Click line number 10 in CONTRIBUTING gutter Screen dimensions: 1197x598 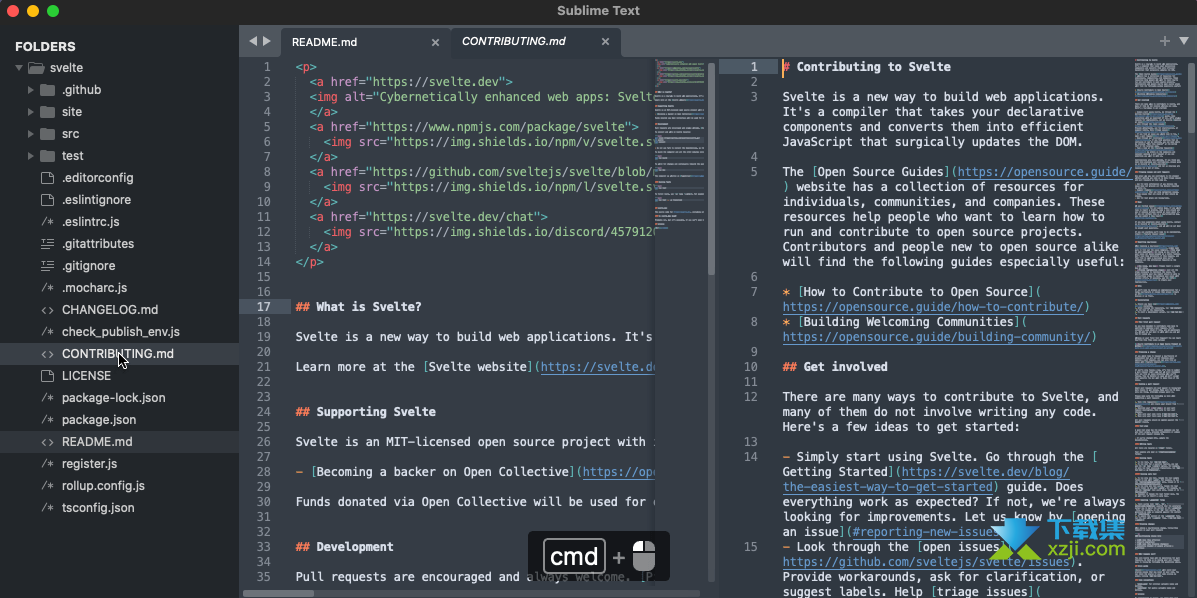tap(750, 367)
